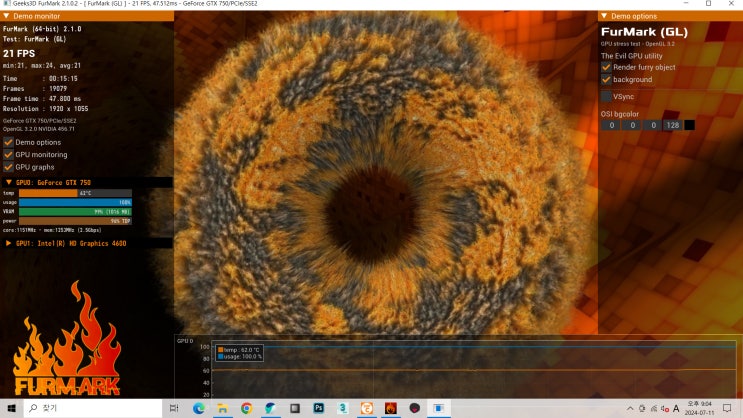Open the orange C taskbar app
743x418 pixels.
[x=366, y=408]
